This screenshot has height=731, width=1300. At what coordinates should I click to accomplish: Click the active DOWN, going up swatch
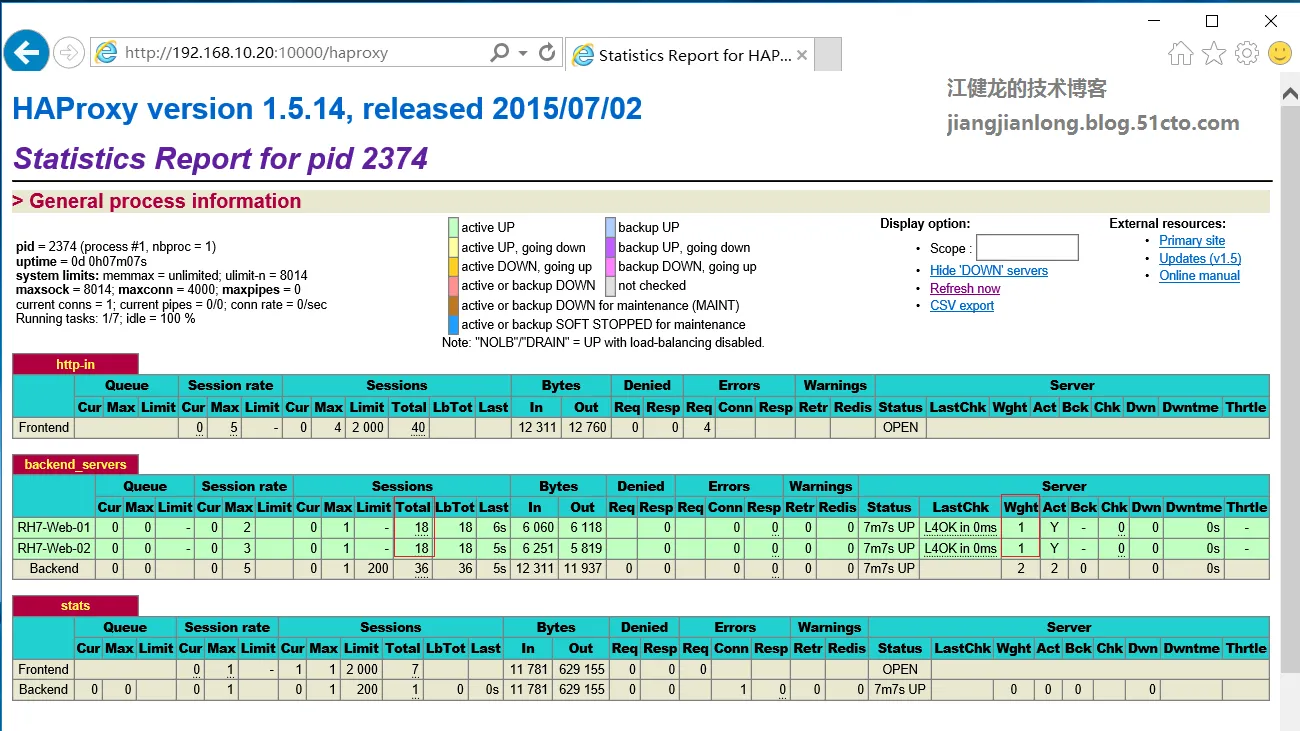[x=453, y=266]
